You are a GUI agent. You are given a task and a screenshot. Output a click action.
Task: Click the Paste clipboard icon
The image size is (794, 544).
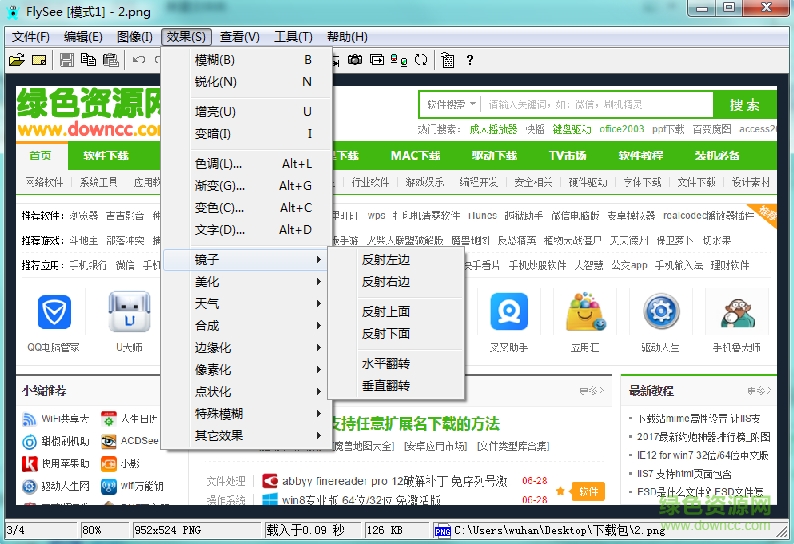[x=110, y=60]
